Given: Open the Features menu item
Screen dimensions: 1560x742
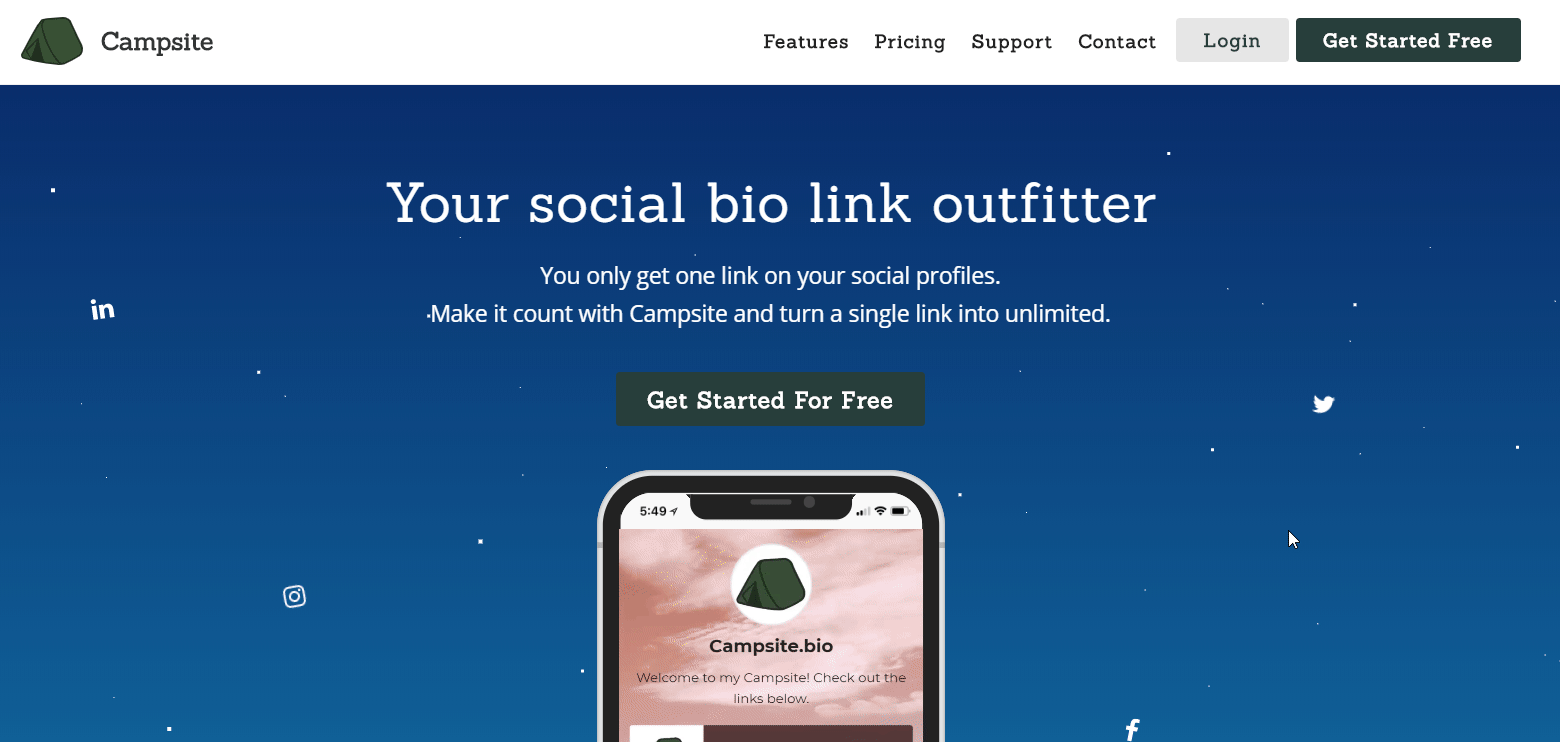Looking at the screenshot, I should click(x=806, y=41).
